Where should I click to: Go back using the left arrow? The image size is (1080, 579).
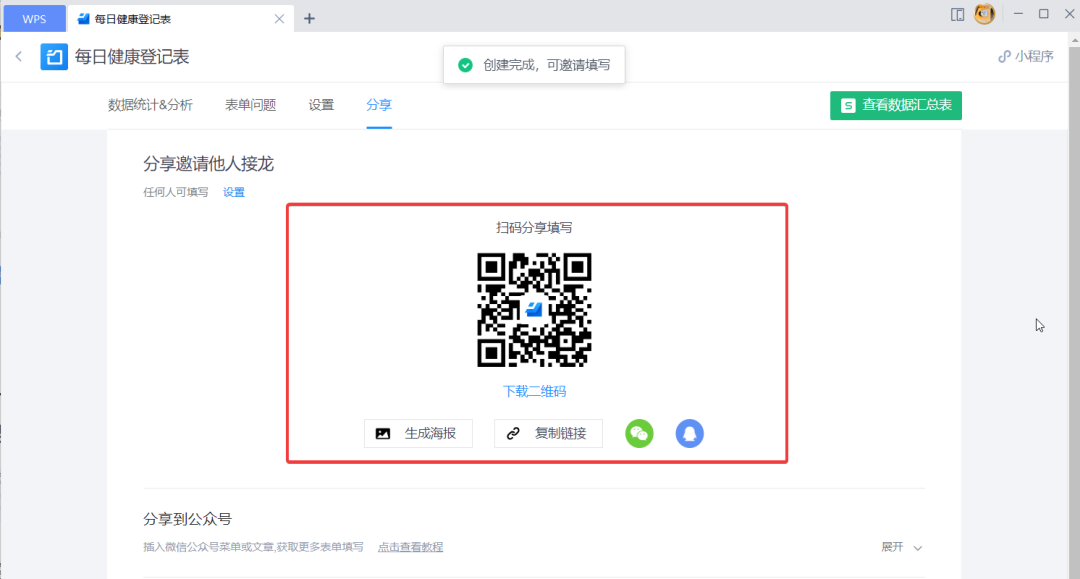[19, 56]
